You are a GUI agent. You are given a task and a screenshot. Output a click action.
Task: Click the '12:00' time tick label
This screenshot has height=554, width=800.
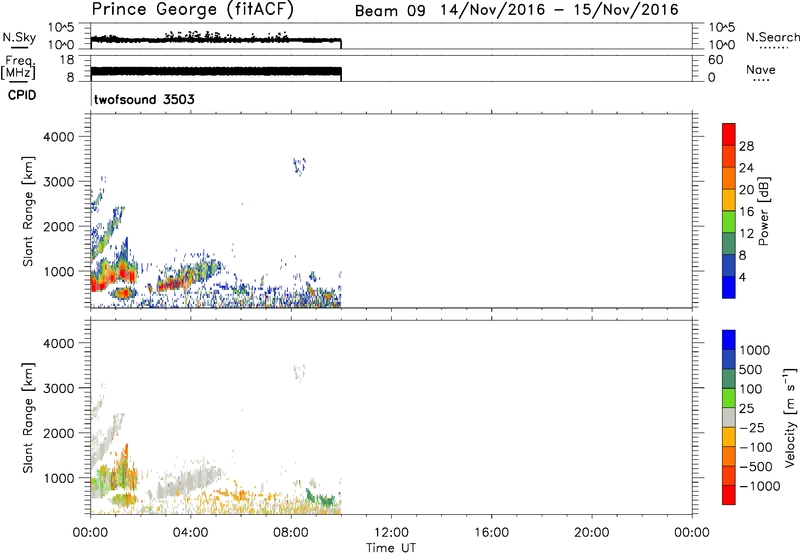pos(391,533)
